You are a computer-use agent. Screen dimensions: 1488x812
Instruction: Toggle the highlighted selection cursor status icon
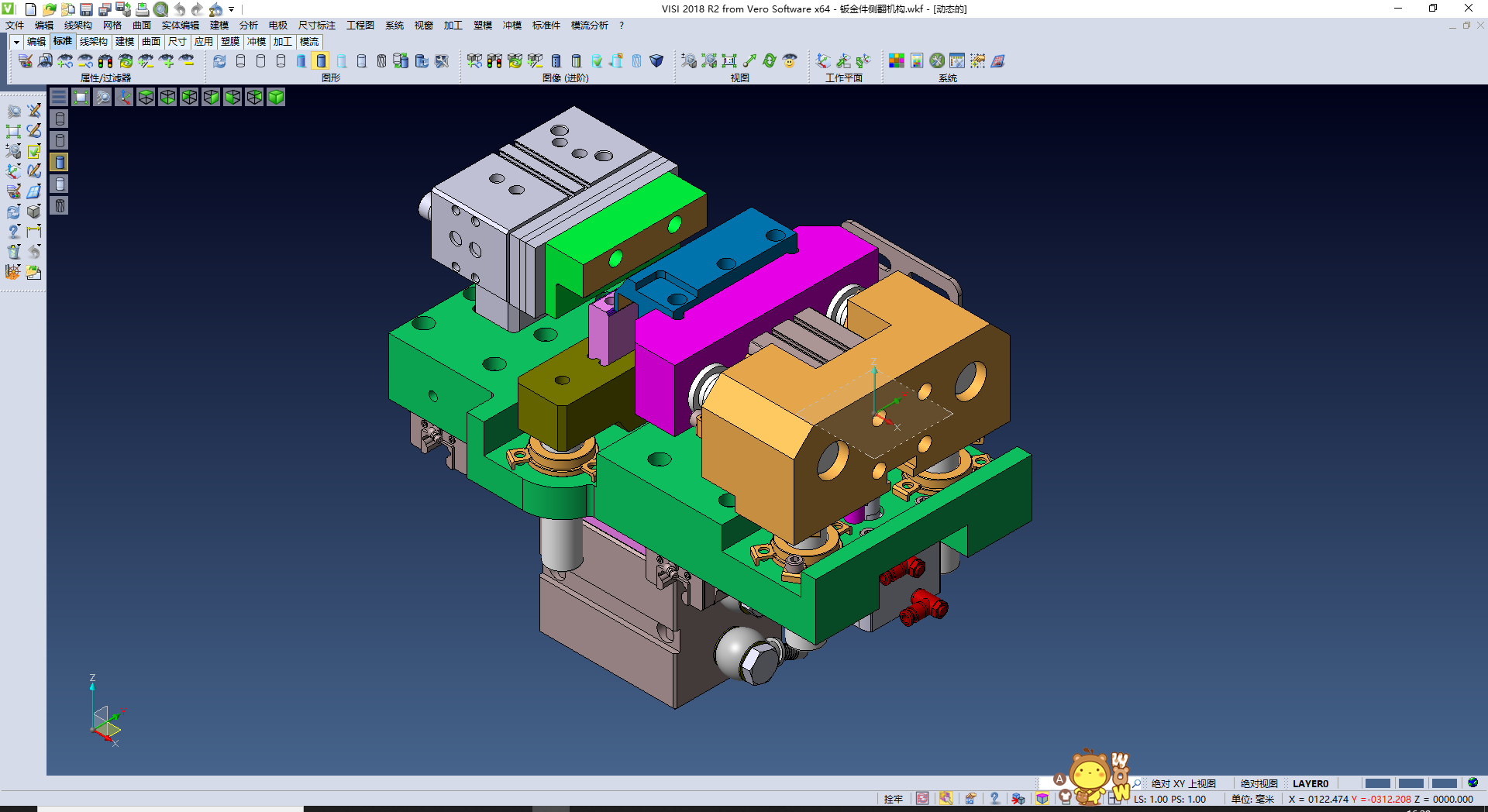(945, 799)
